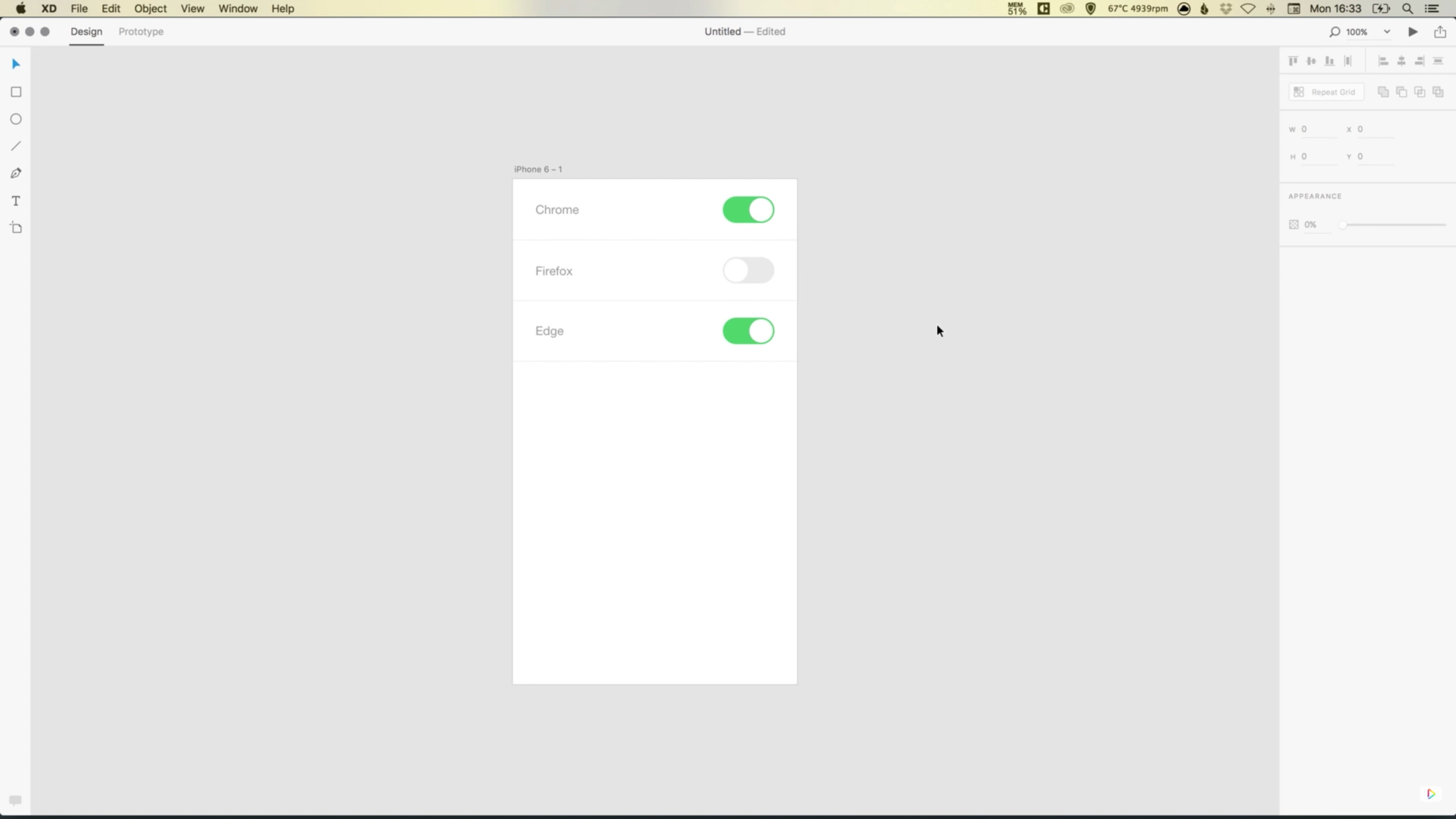Switch to the Prototype tab

140,31
